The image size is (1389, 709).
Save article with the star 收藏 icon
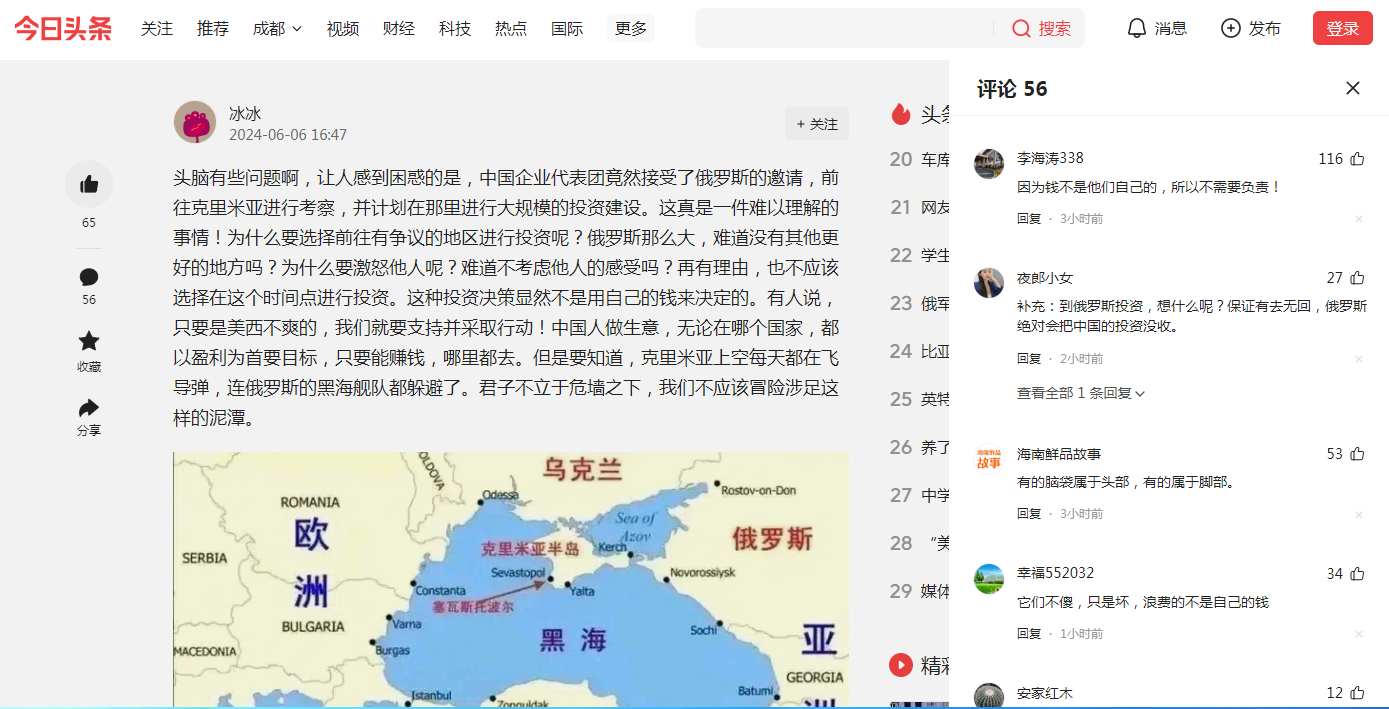[89, 341]
